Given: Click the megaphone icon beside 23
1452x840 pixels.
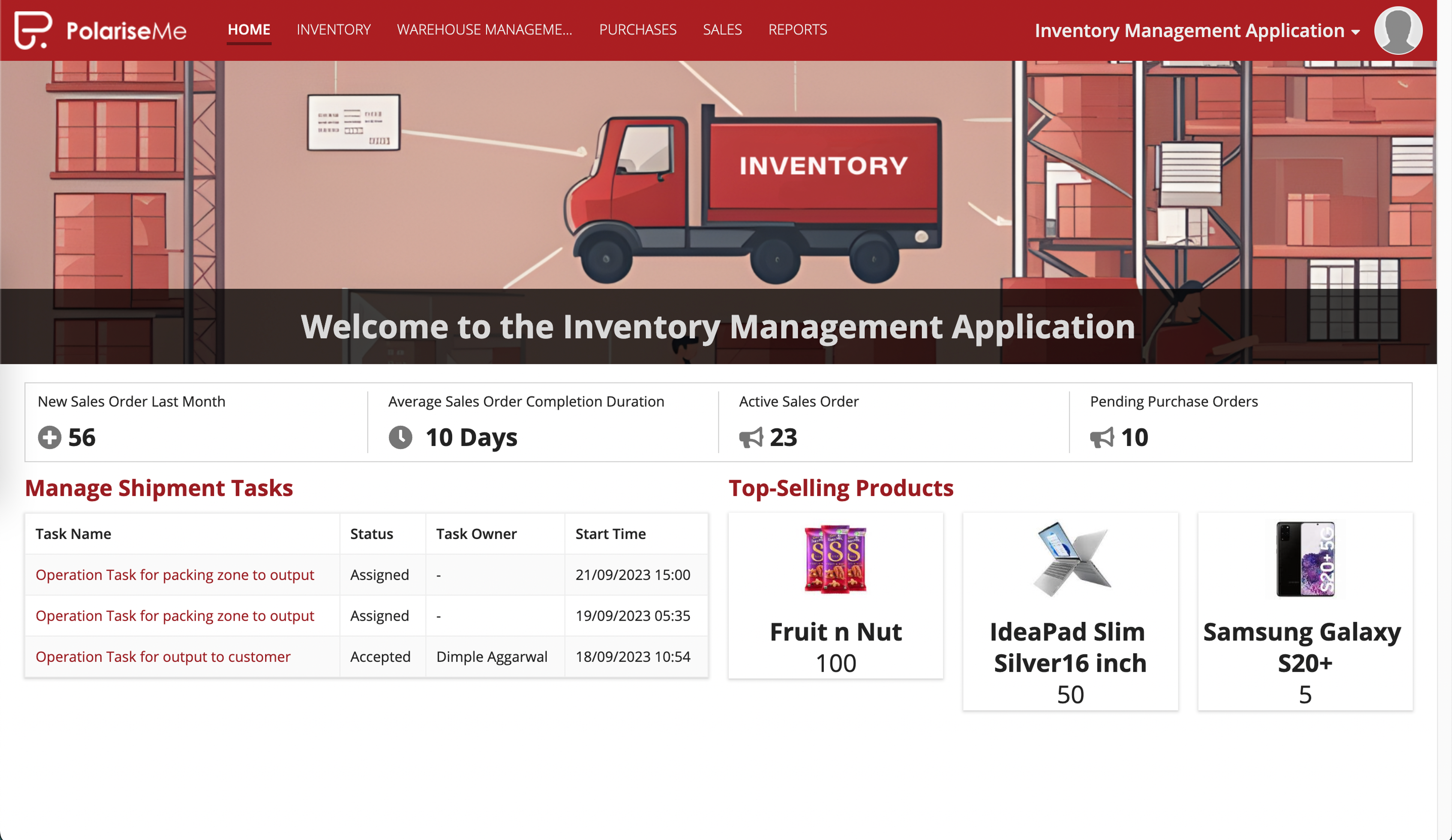Looking at the screenshot, I should pyautogui.click(x=751, y=437).
